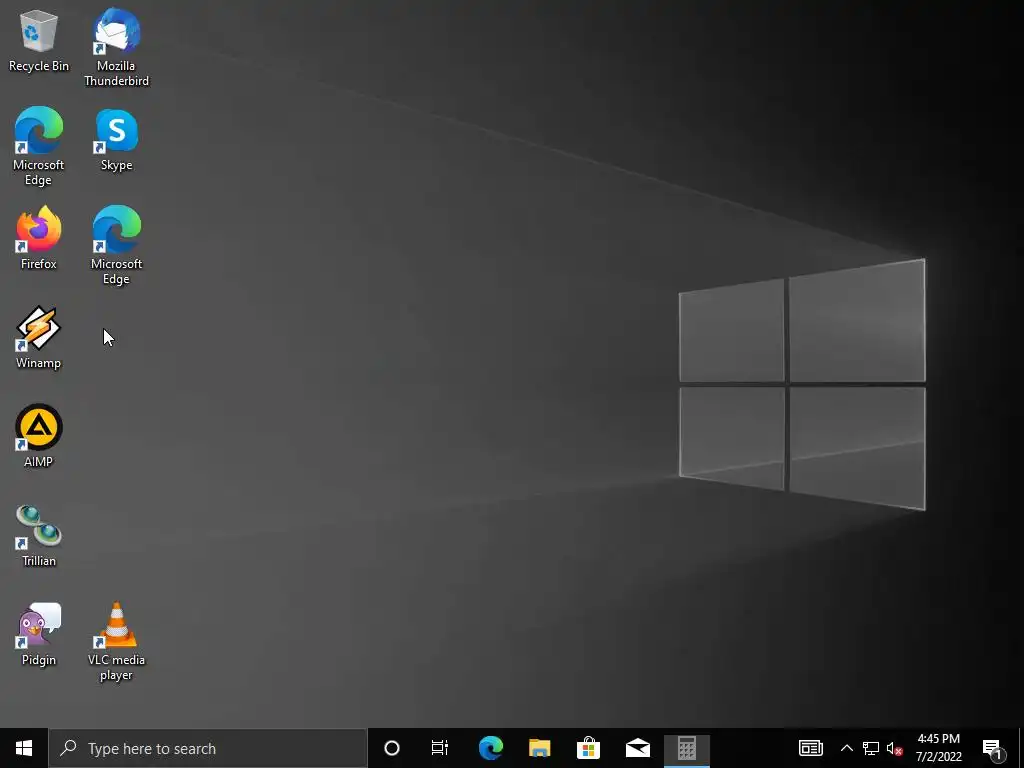Open network status tray icon
This screenshot has width=1024, height=768.
(x=871, y=748)
